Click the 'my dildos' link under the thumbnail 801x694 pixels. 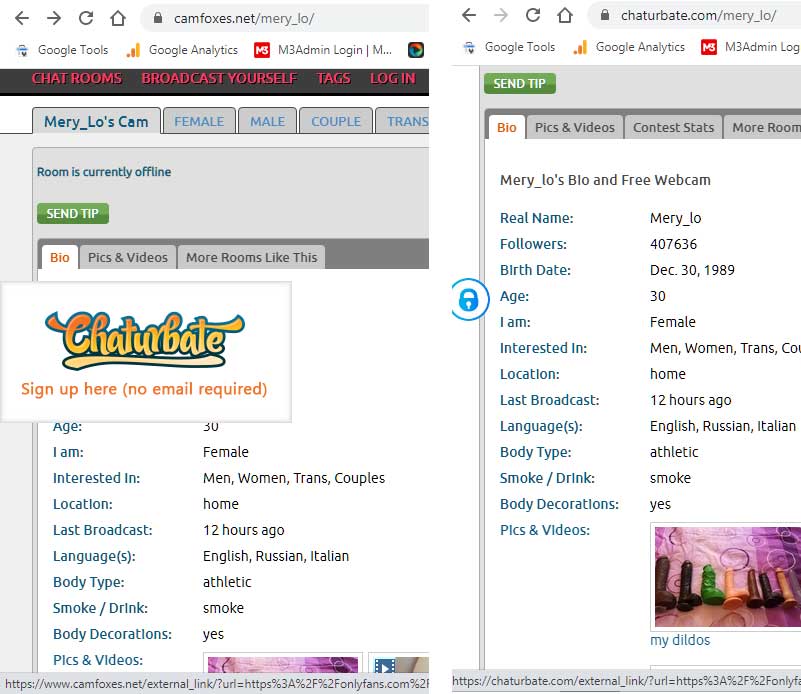pos(680,640)
